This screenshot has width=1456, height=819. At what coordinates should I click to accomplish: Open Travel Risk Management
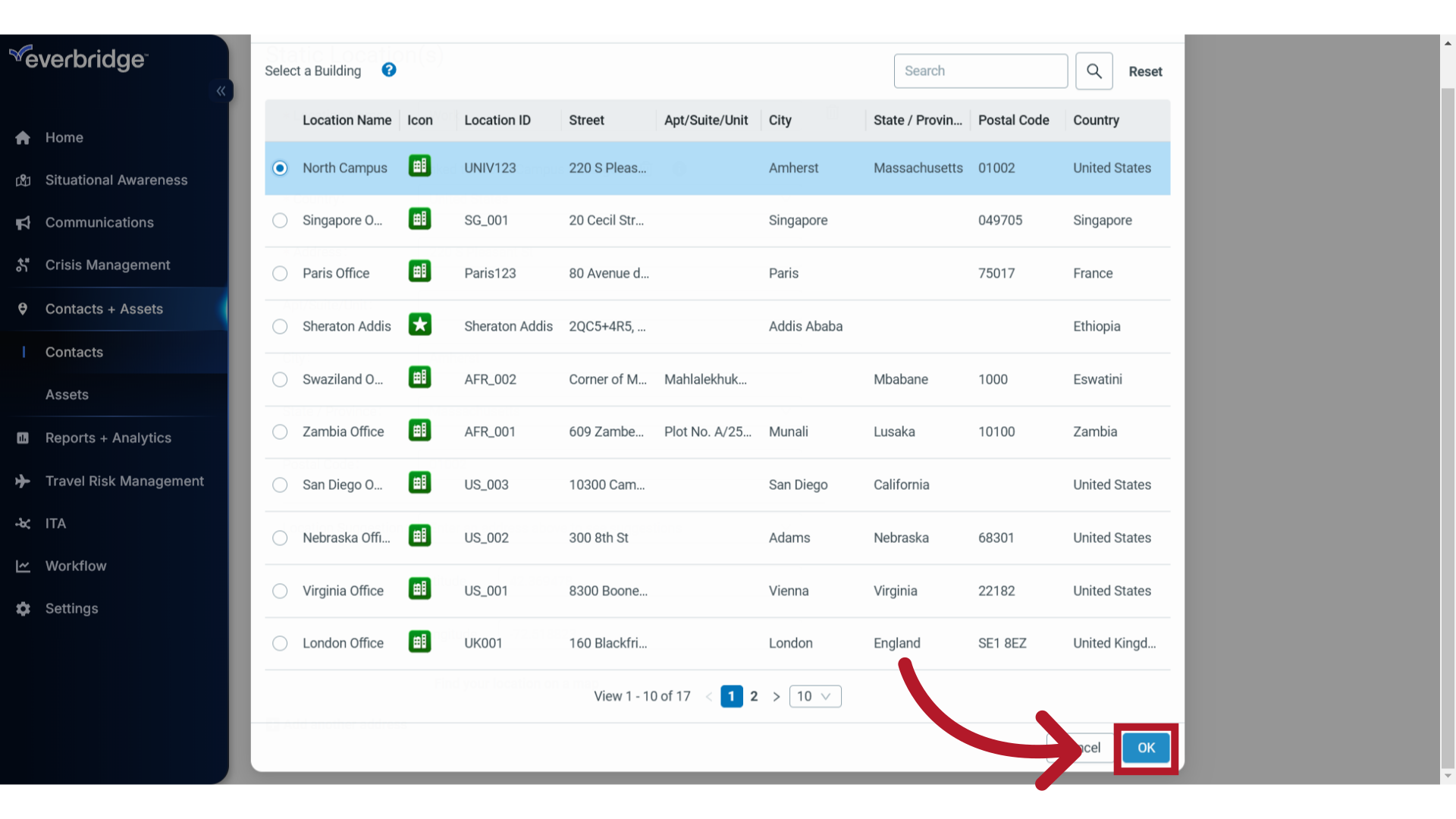124,481
